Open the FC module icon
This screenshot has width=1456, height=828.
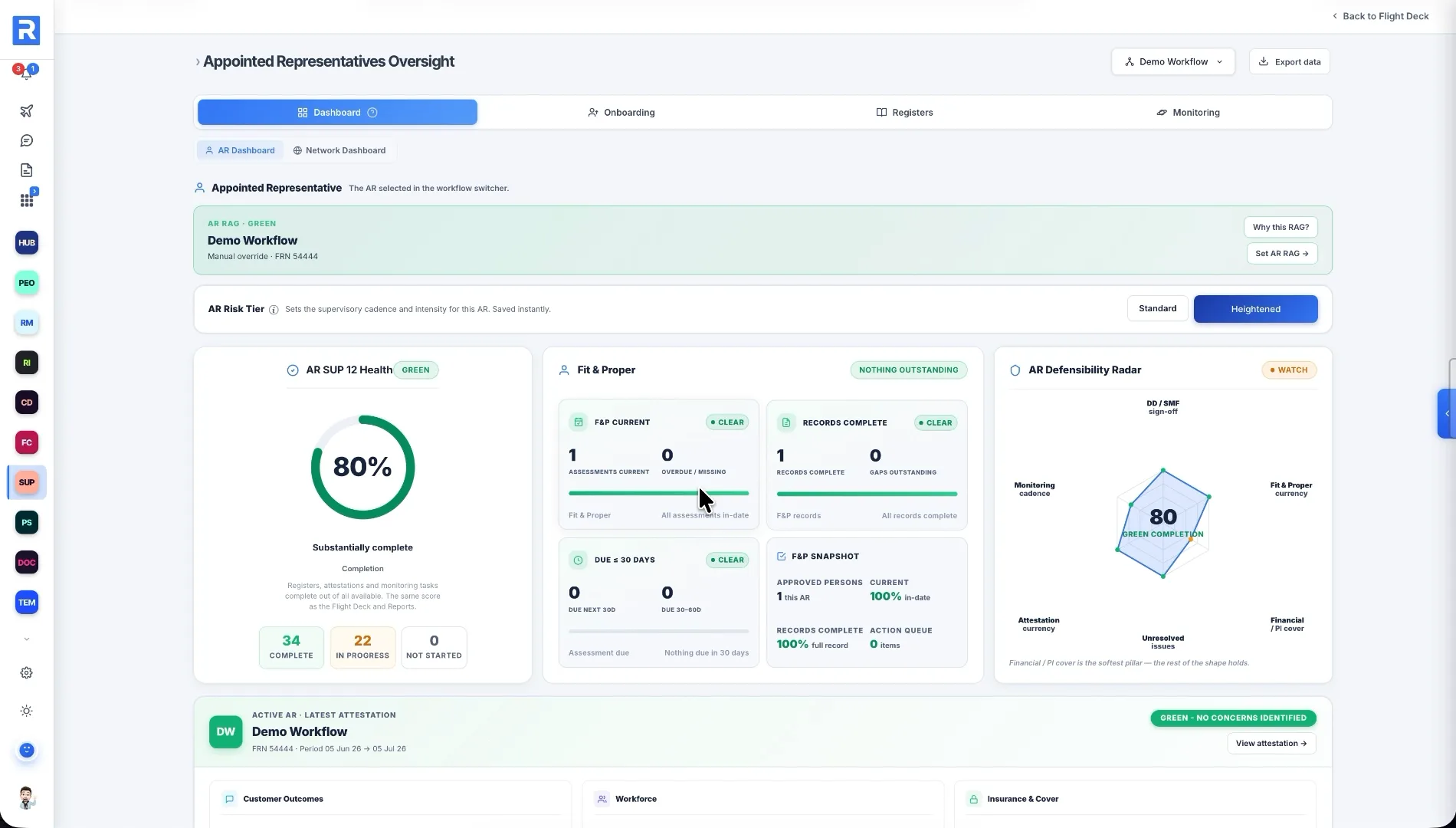(x=27, y=442)
